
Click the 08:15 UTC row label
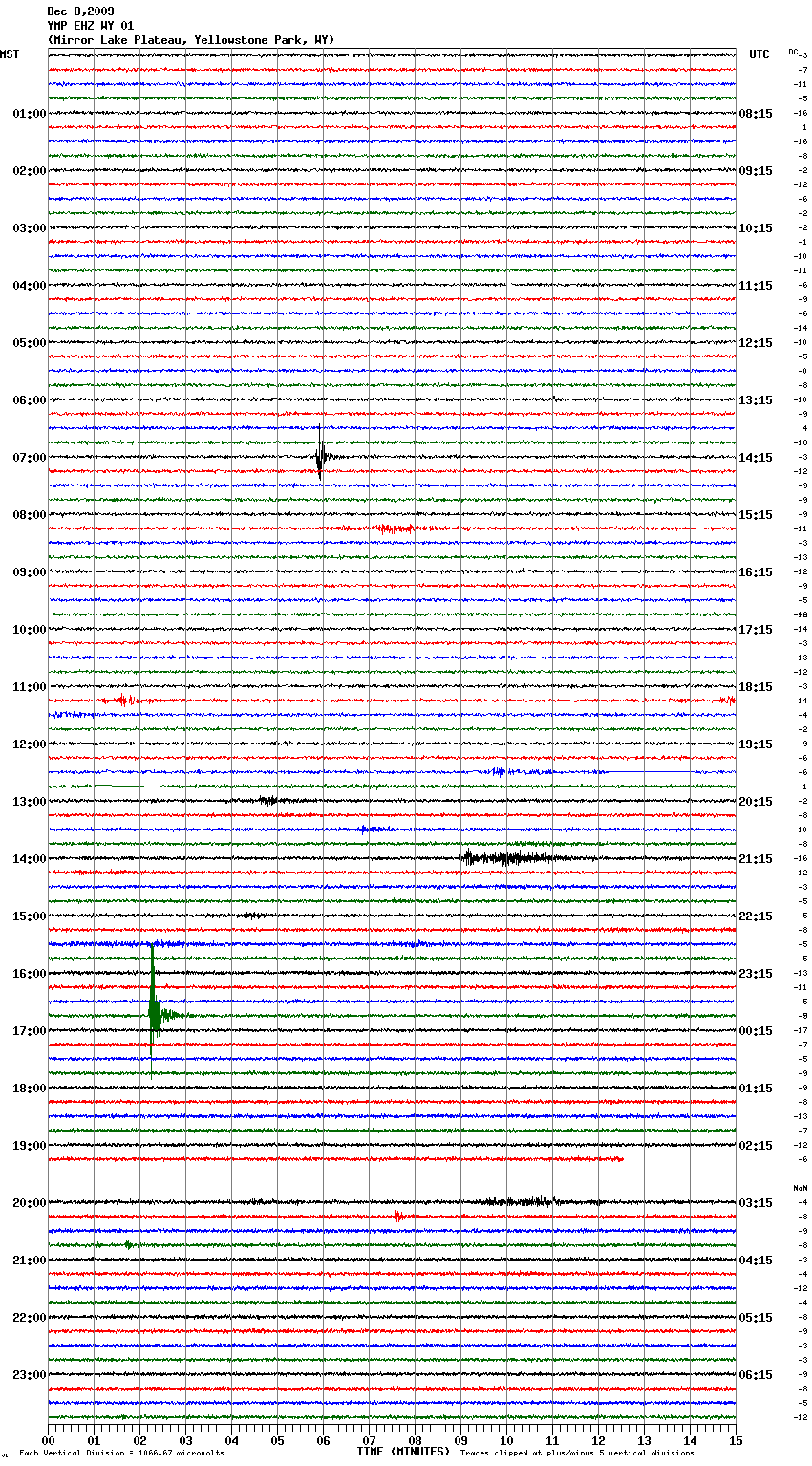[x=756, y=114]
